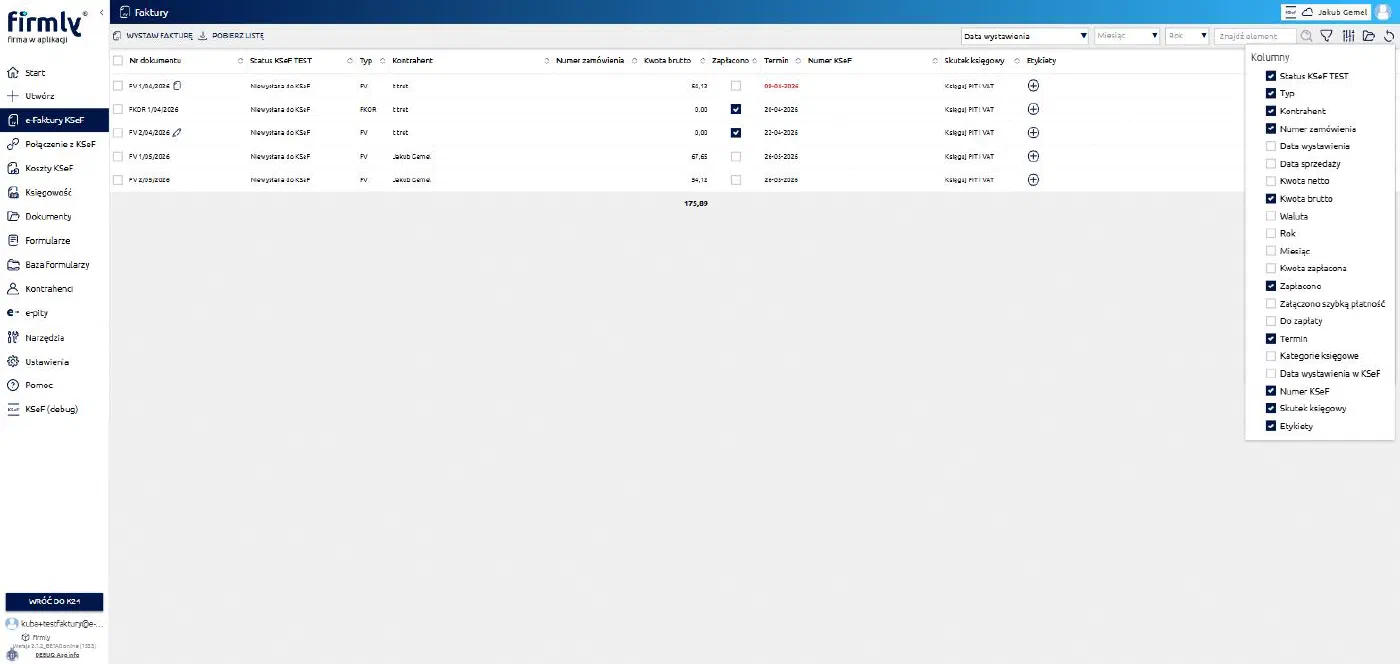Open the filter funnel icon
The height and width of the screenshot is (664, 1400).
1327,36
